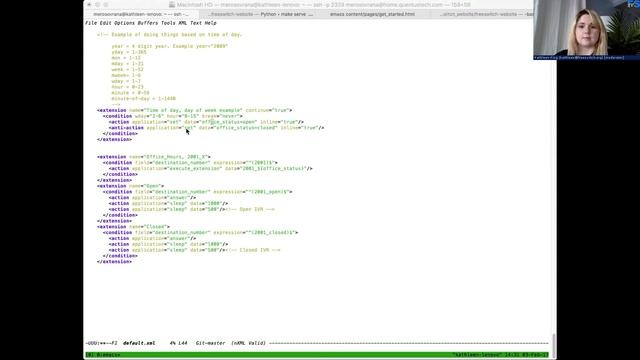The image size is (640, 360).
Task: Click the 'Closed IVR' comment
Action: click(253, 250)
